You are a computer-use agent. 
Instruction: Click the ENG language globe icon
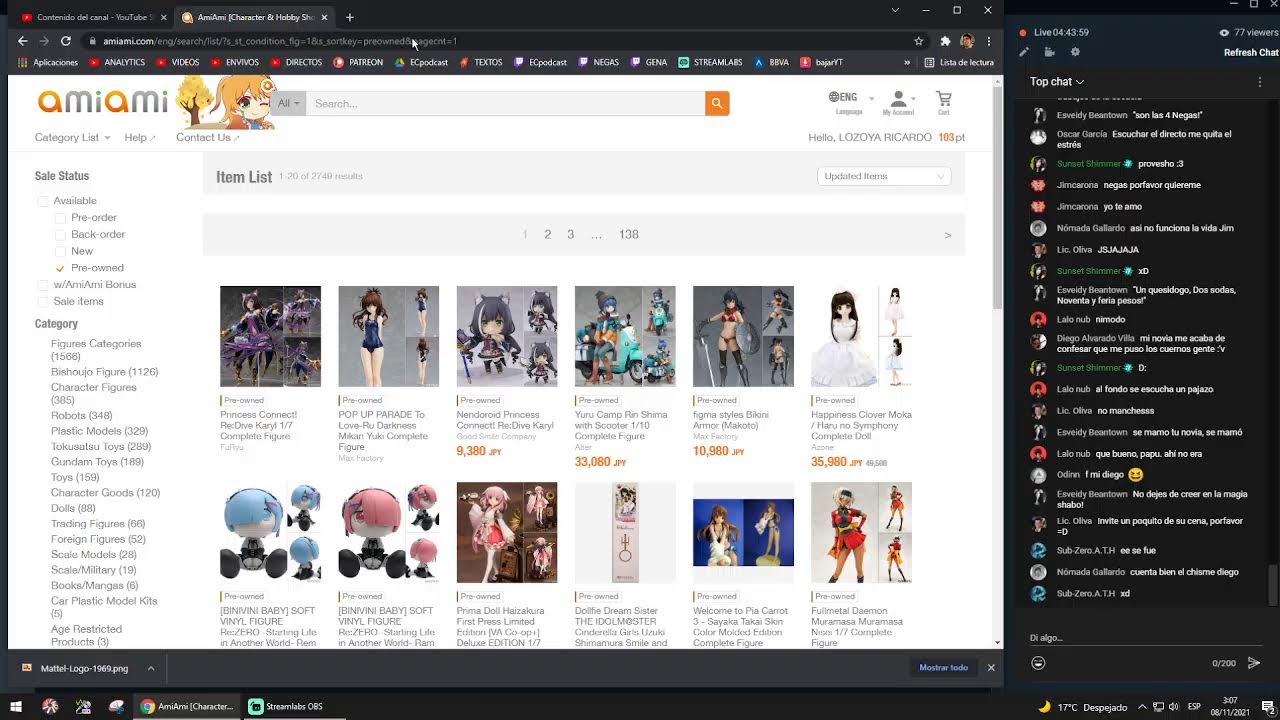pyautogui.click(x=843, y=98)
